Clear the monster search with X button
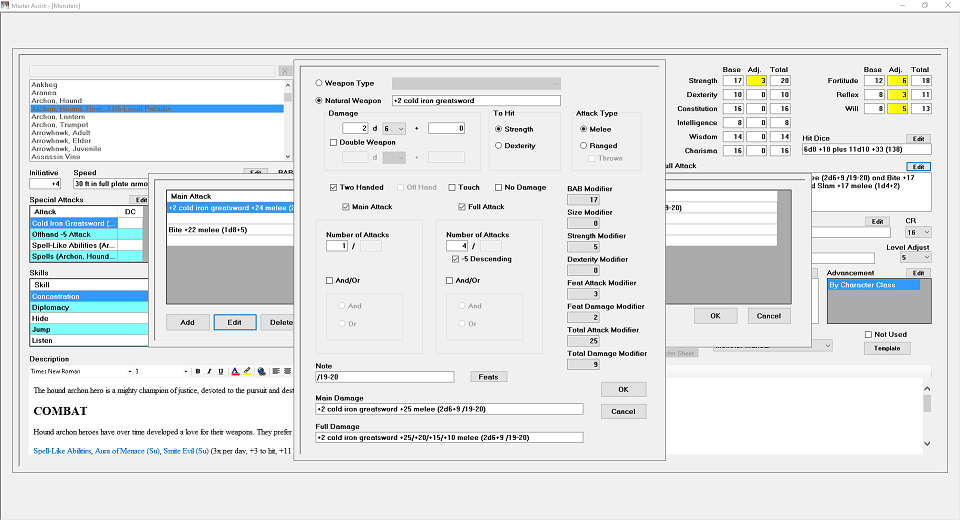The height and width of the screenshot is (520, 960). coord(285,71)
